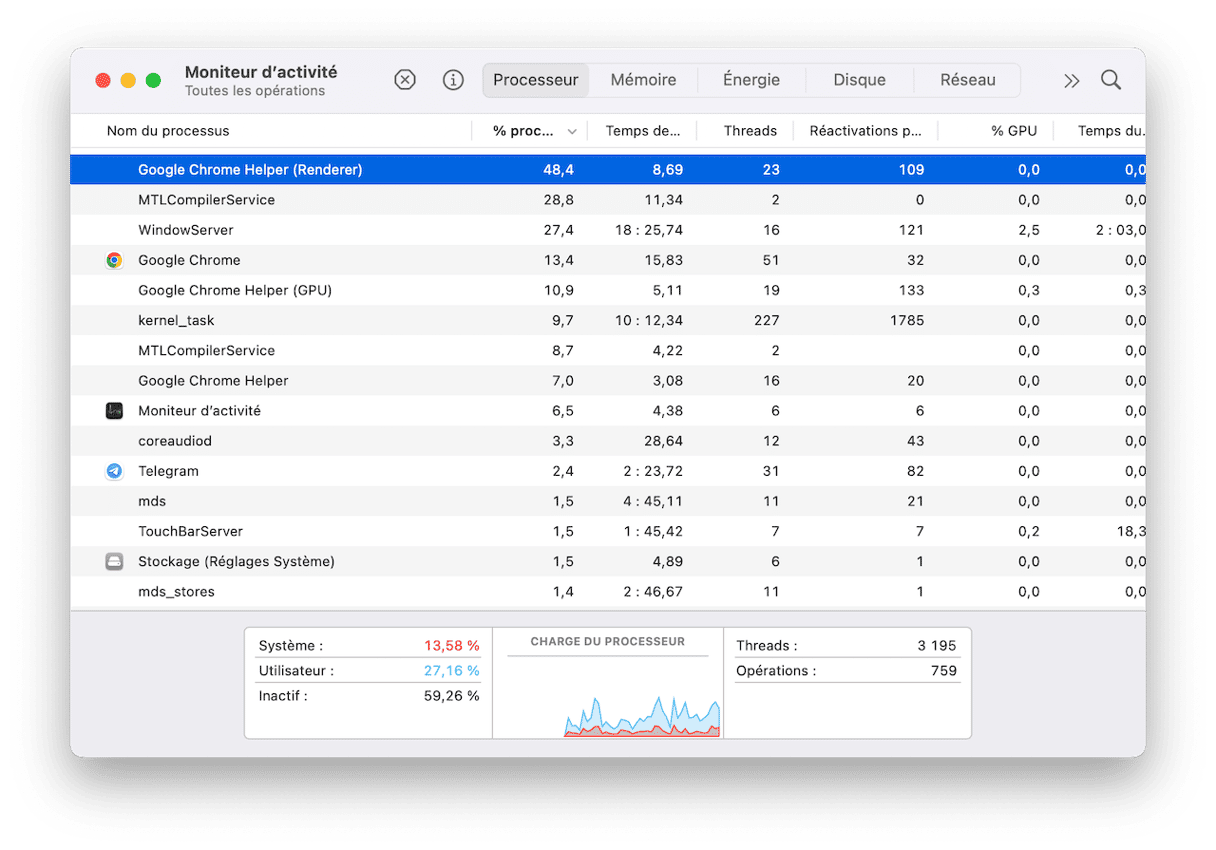Click the green fullscreen window button
Image resolution: width=1216 pixels, height=850 pixels.
153,80
